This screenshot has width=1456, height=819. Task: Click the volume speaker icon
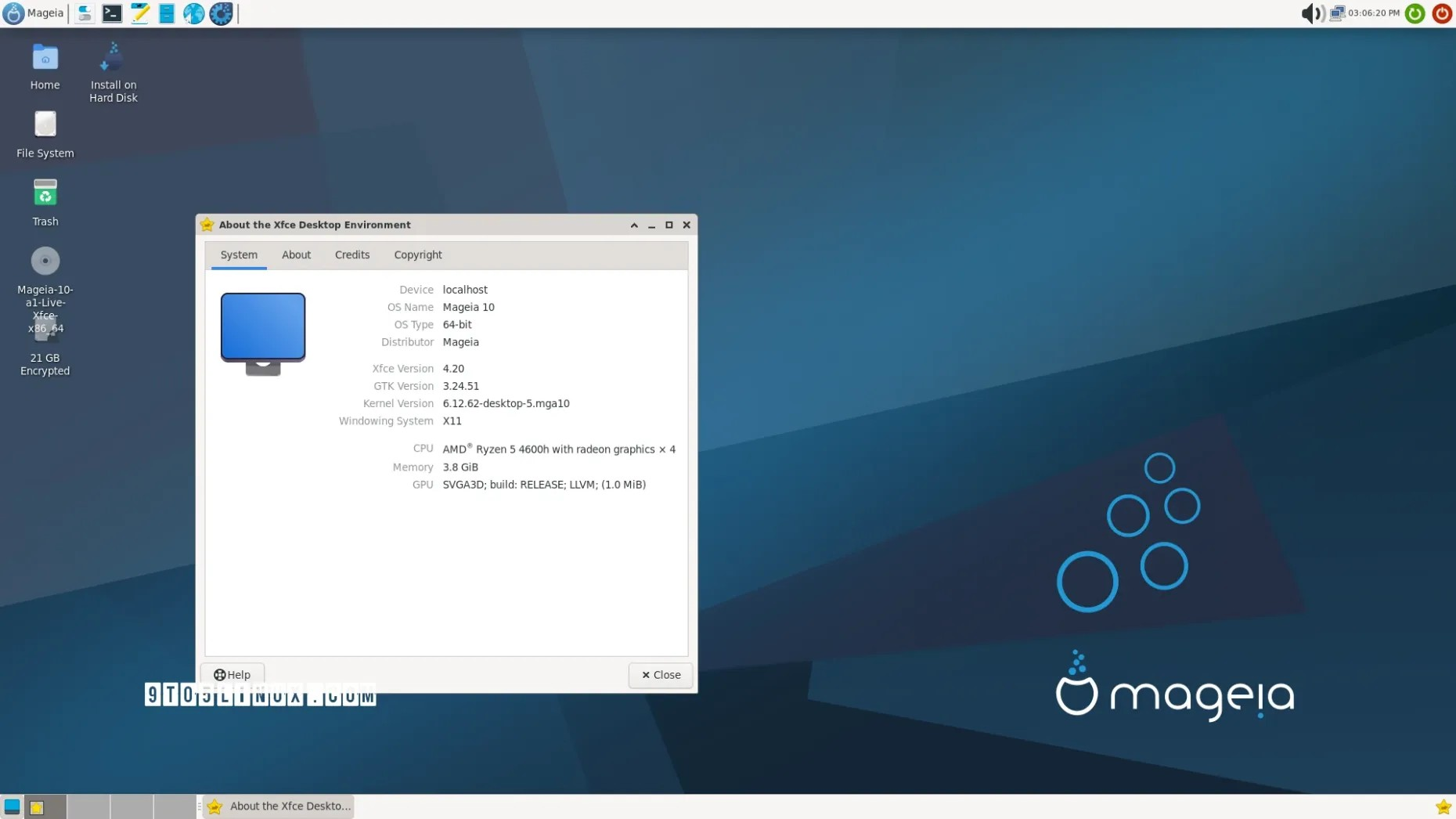[x=1311, y=13]
